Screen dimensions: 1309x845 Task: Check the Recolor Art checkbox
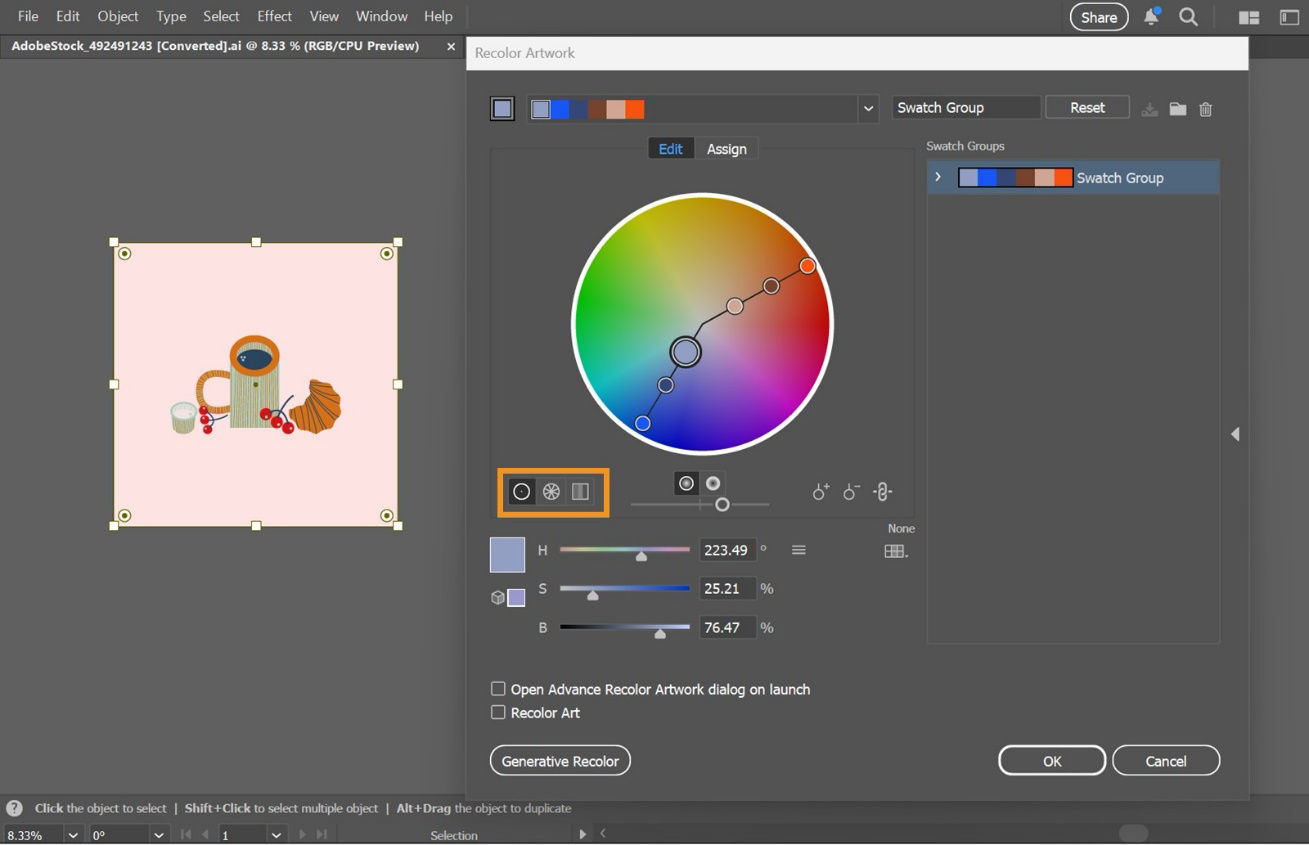click(x=497, y=711)
